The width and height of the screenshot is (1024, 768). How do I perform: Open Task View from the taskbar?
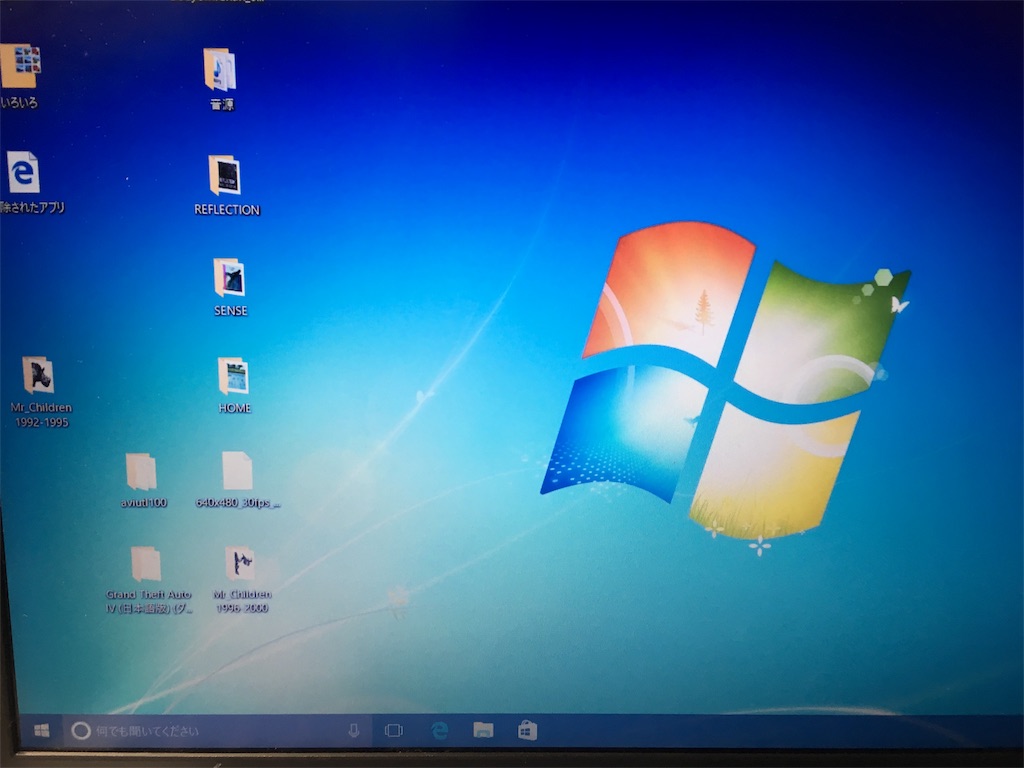tap(394, 730)
